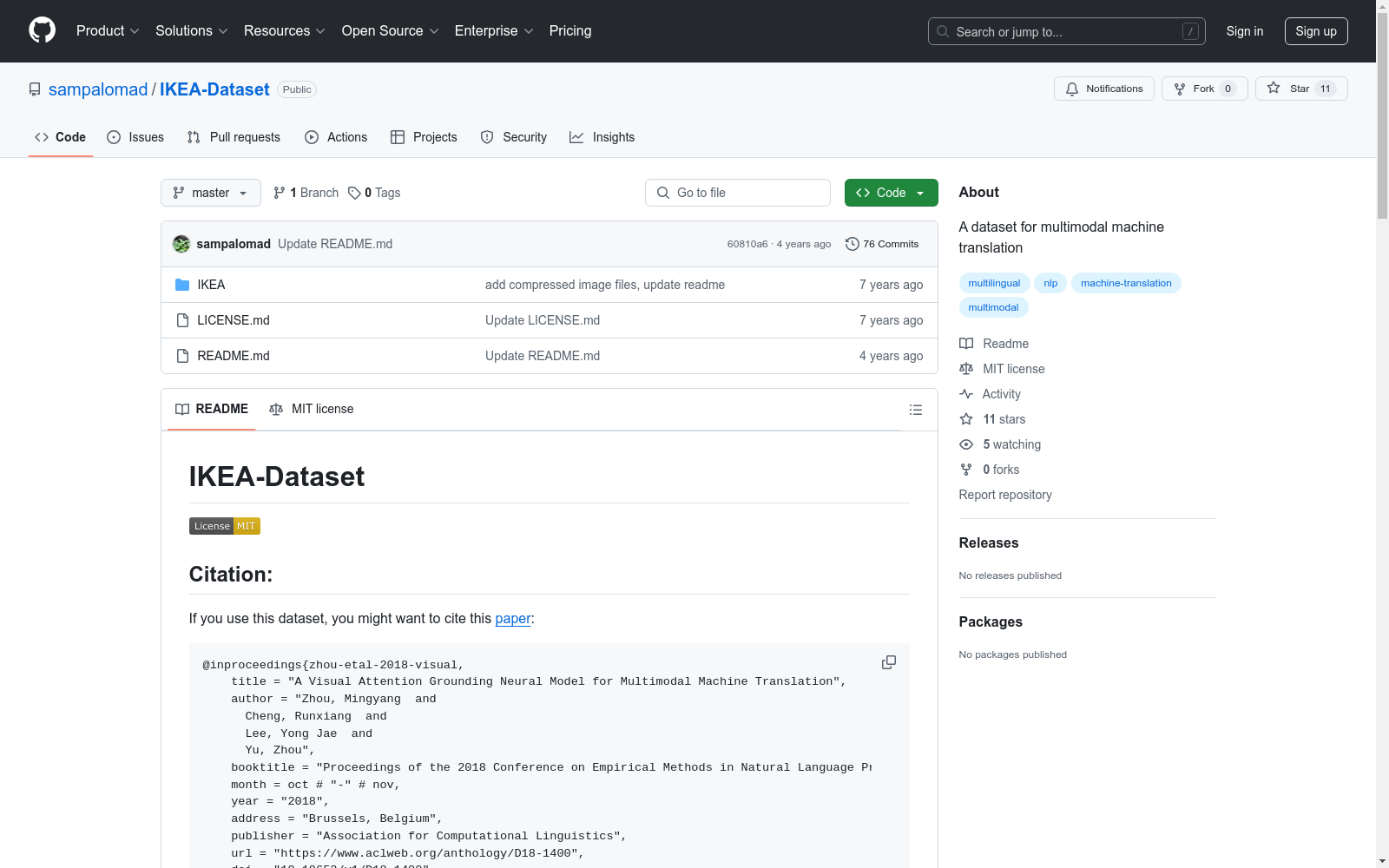Click 'Update README.md' message beside sampalomad
This screenshot has height=868, width=1389.
335,244
